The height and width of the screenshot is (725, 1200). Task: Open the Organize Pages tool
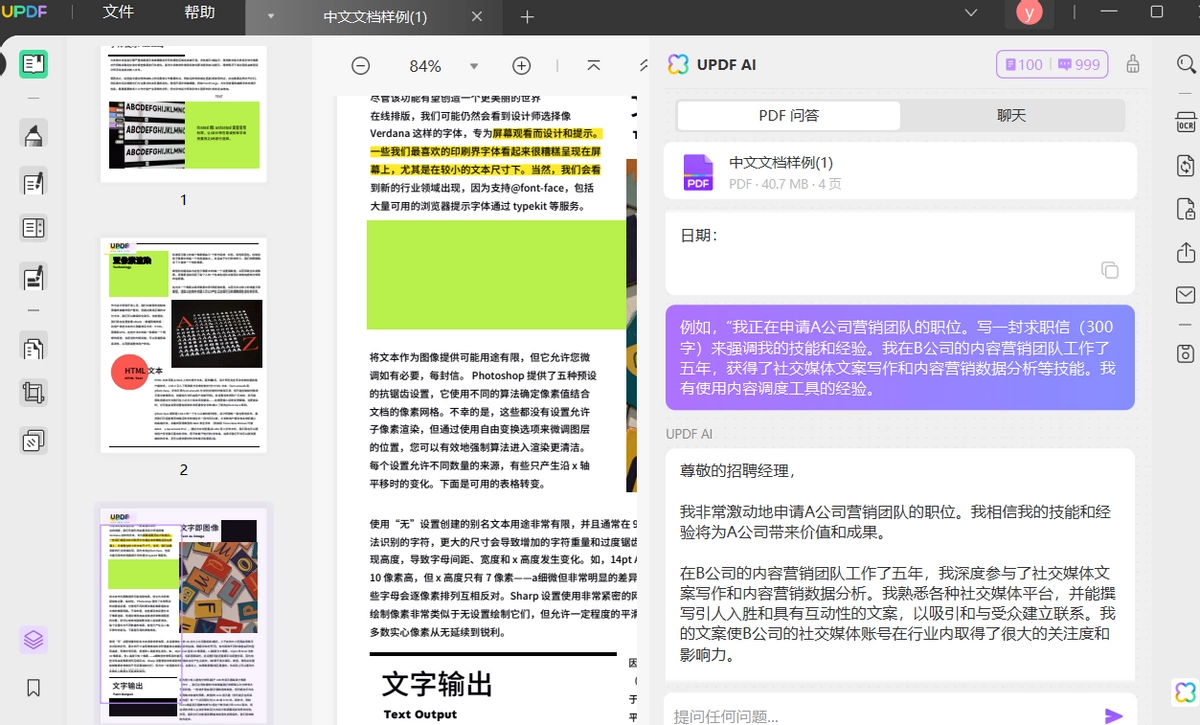tap(33, 348)
